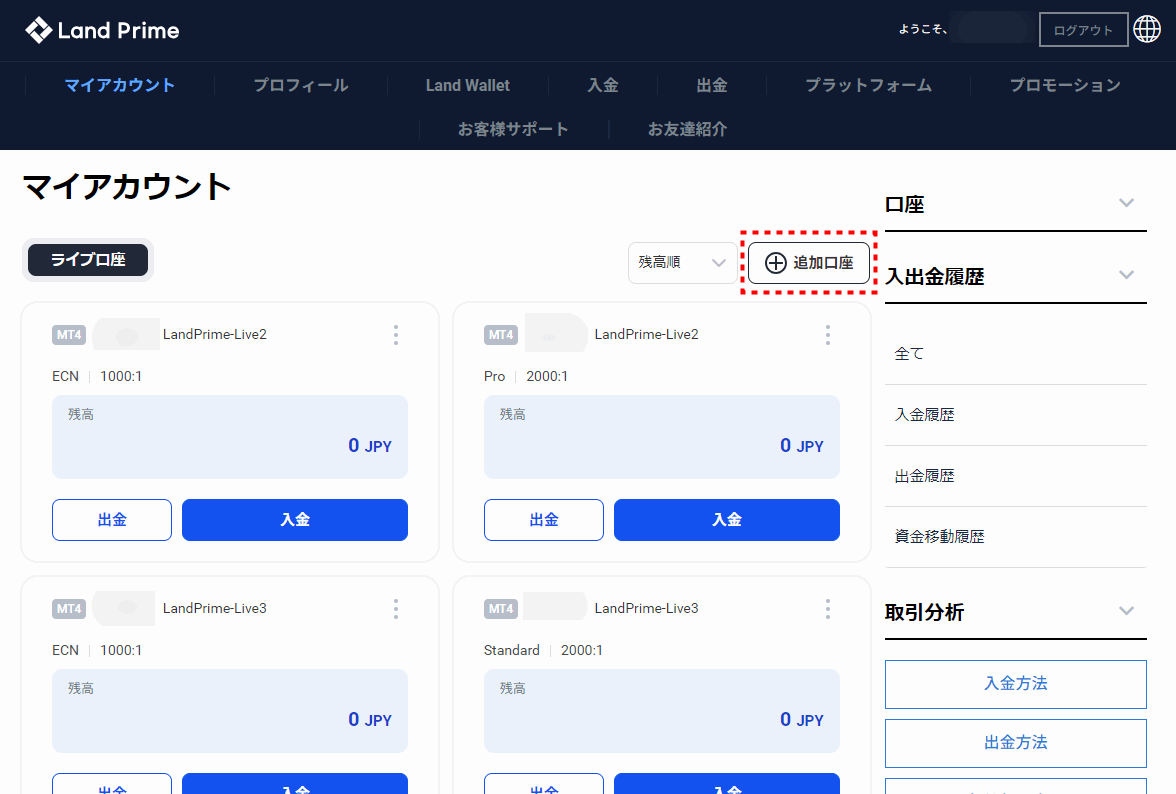Collapse the 入出金履歴 sidebar section
The height and width of the screenshot is (794, 1176).
click(x=1126, y=275)
